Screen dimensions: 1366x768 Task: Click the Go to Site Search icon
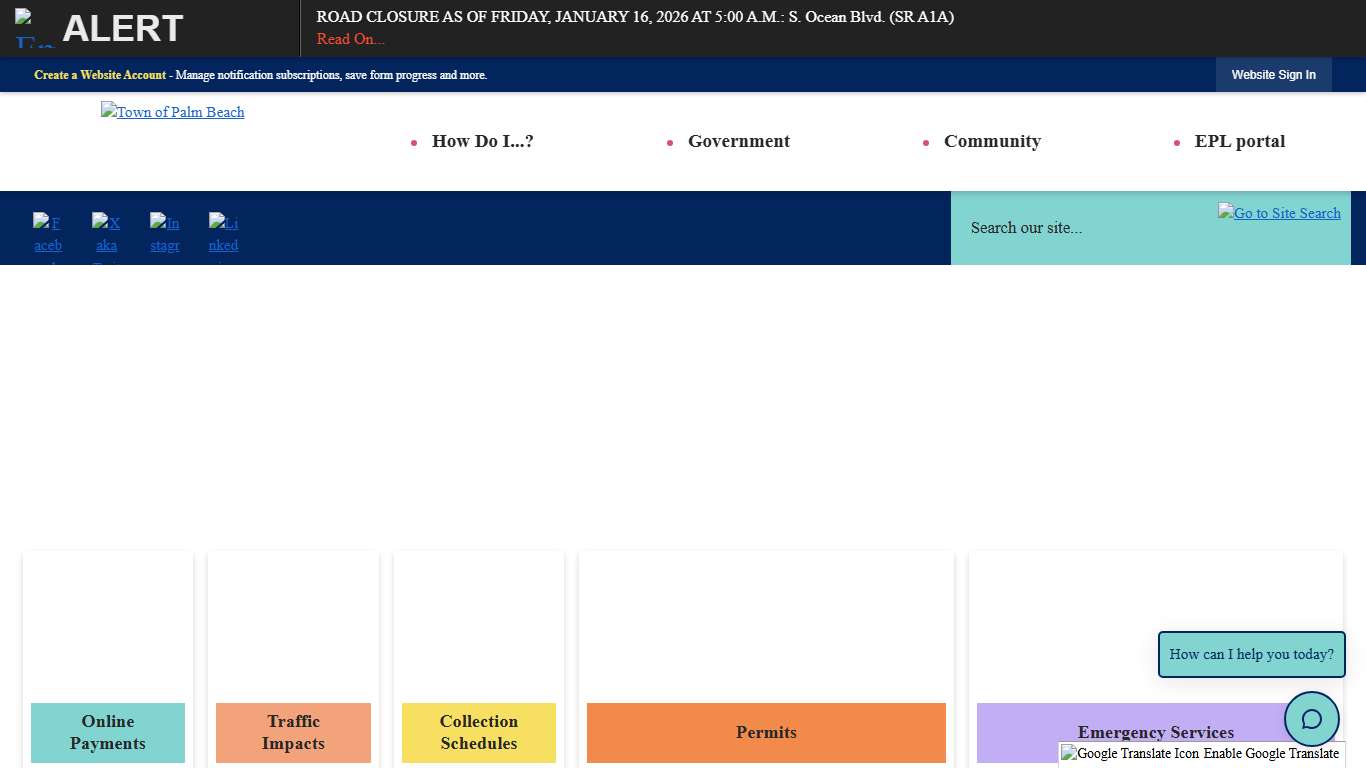coord(1279,213)
